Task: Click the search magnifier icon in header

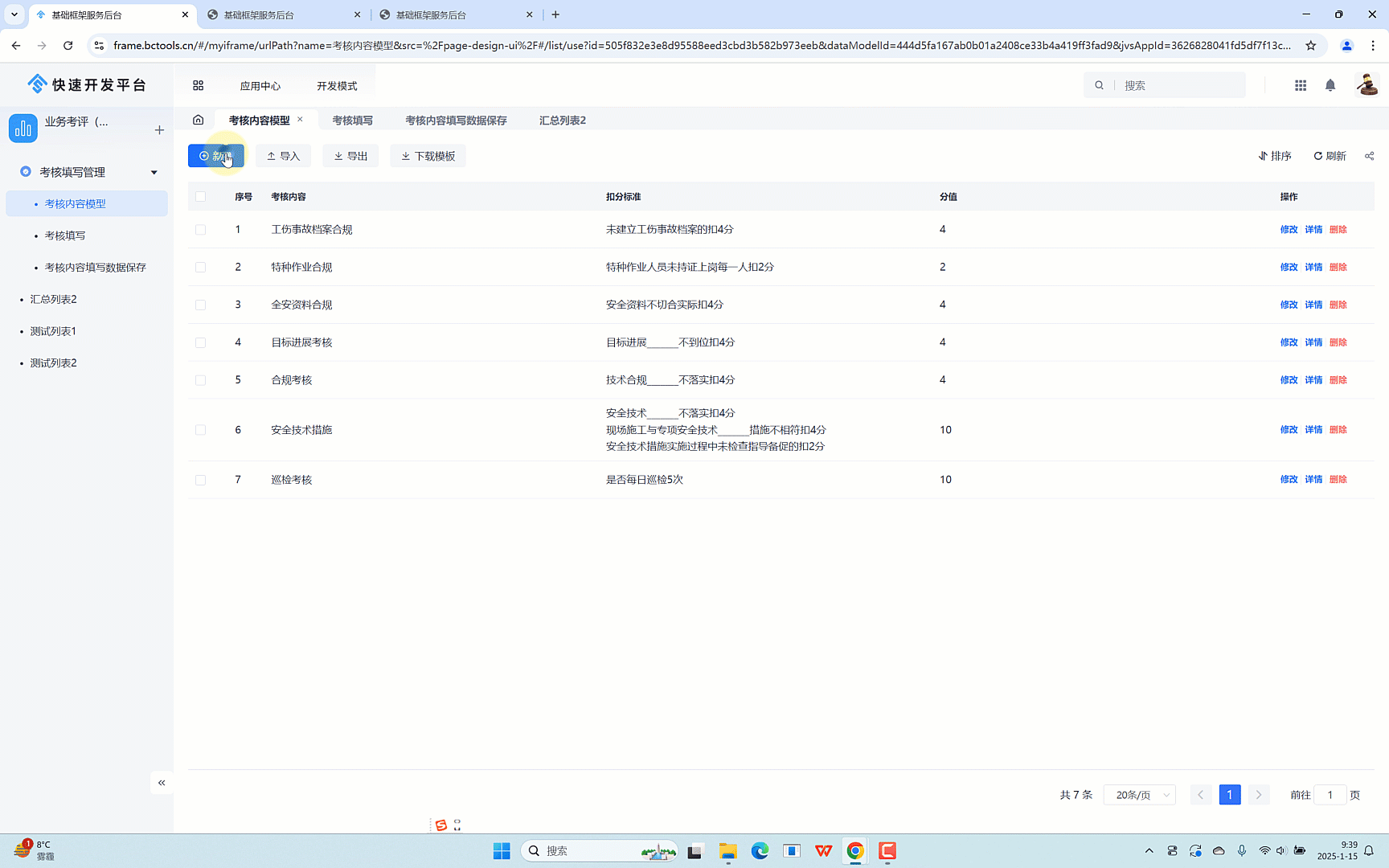Action: 1099,85
